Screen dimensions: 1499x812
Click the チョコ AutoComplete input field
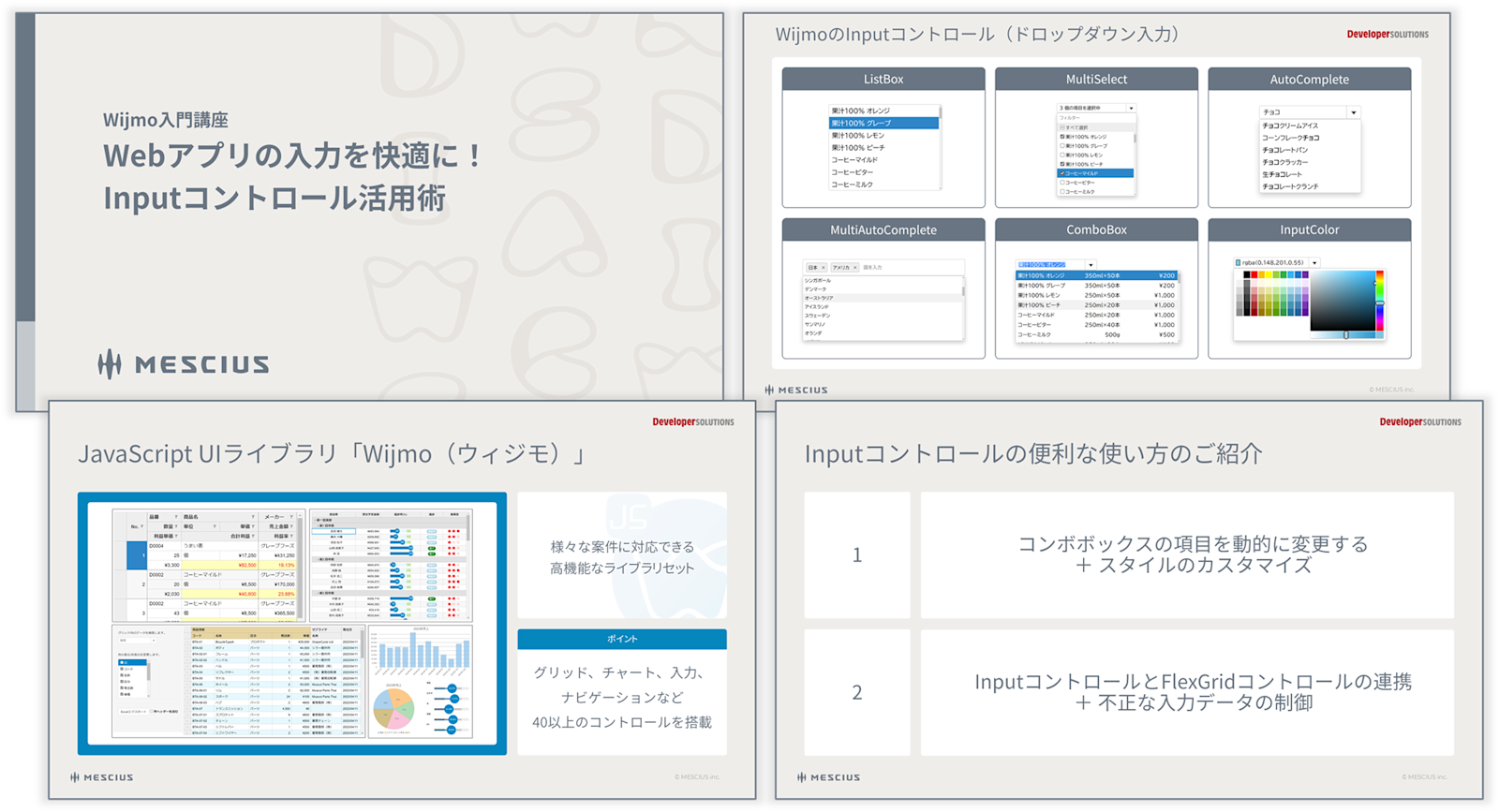1302,112
